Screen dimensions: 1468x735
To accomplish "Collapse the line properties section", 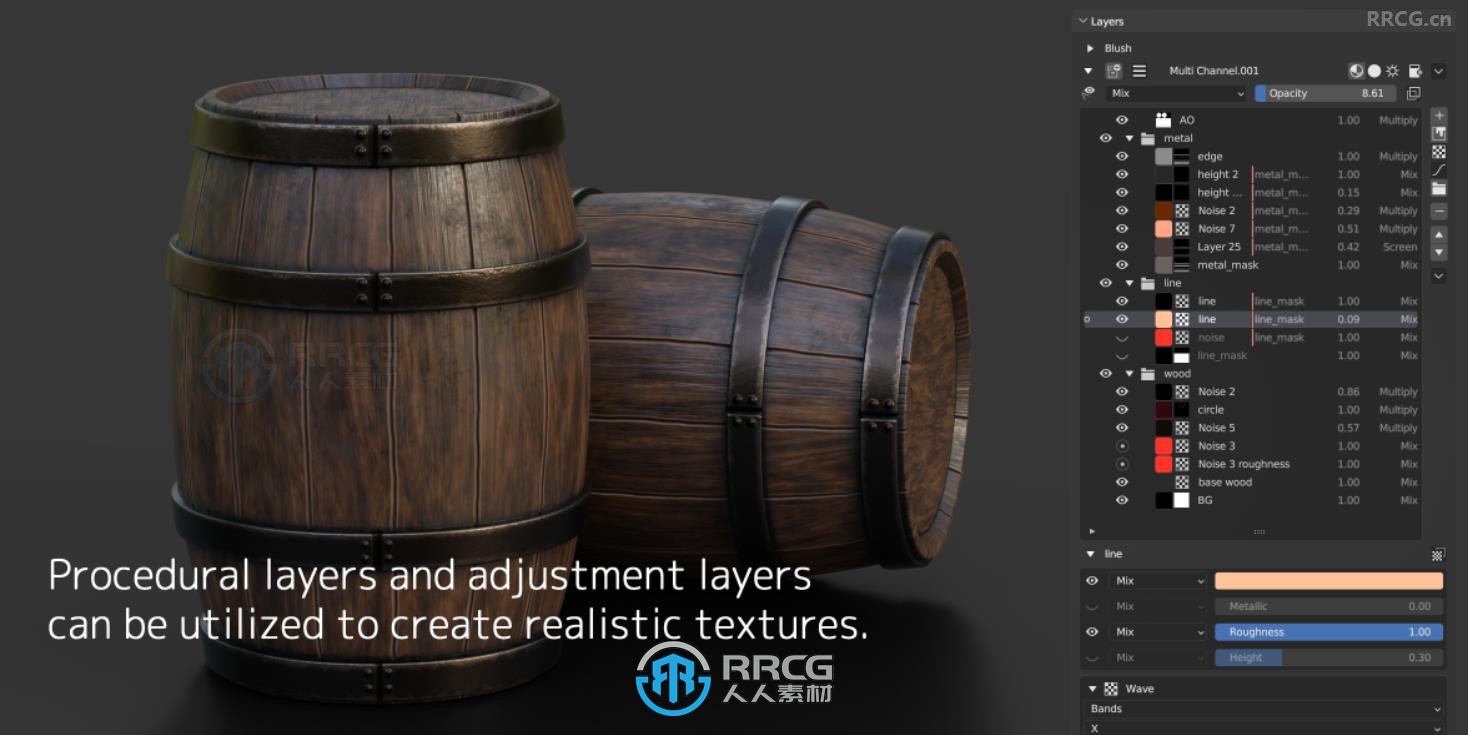I will click(1090, 554).
